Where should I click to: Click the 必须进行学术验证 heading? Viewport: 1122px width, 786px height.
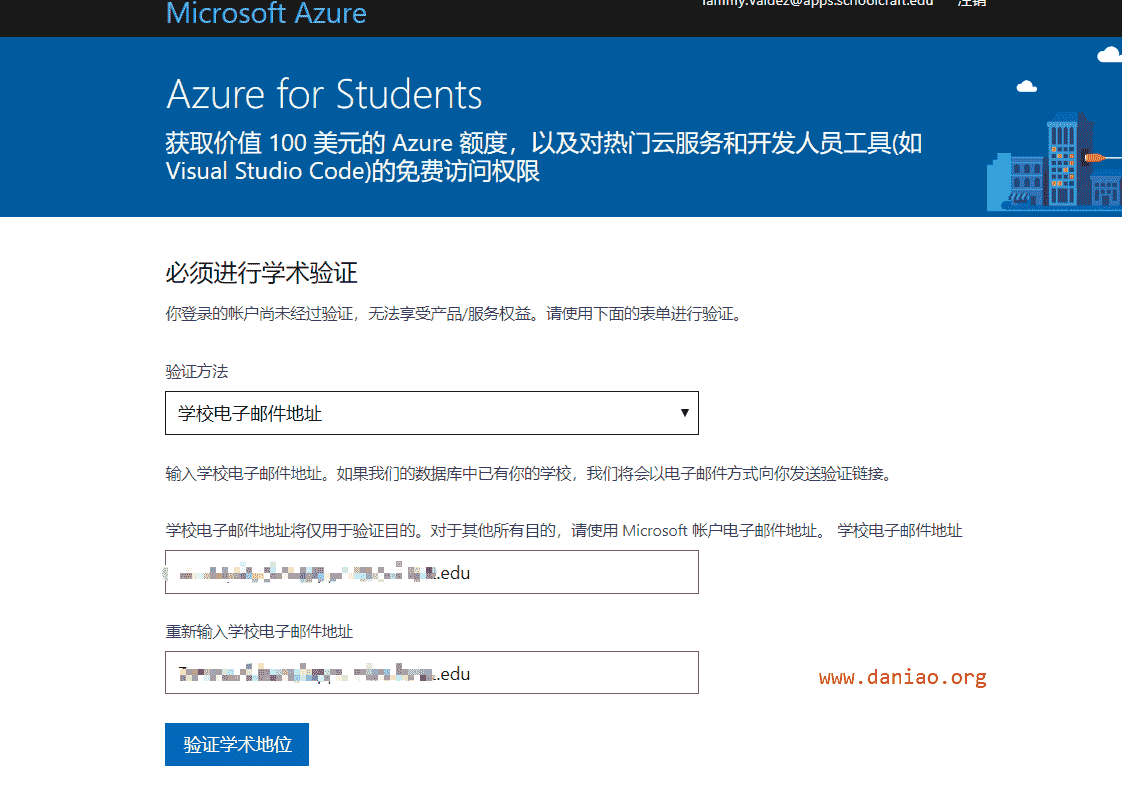261,273
